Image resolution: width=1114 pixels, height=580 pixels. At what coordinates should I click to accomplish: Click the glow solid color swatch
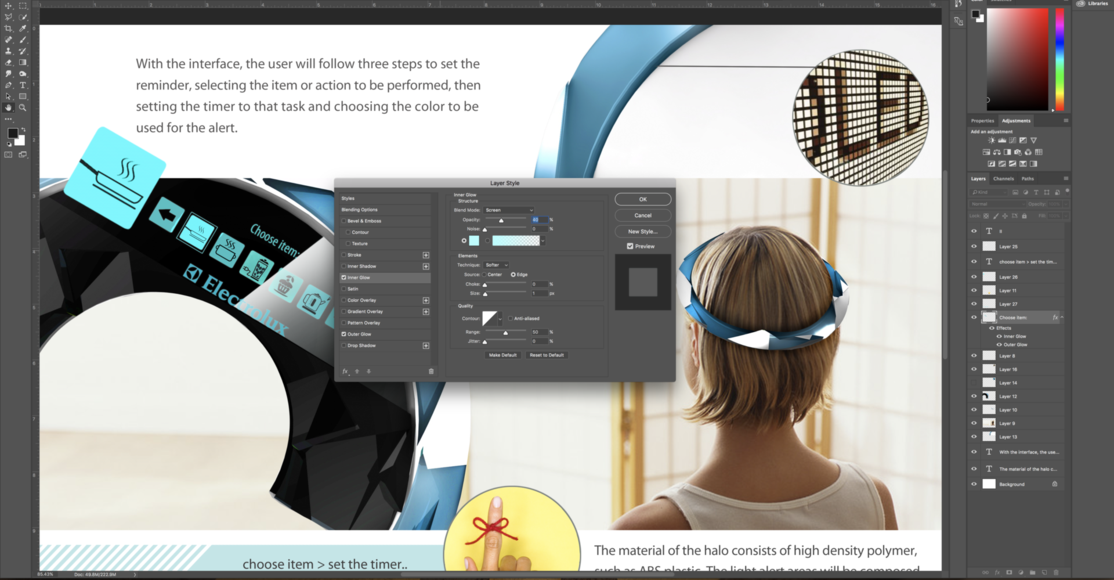click(474, 241)
